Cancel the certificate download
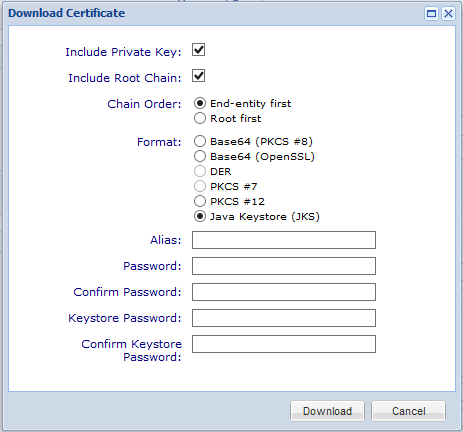Image resolution: width=463 pixels, height=432 pixels. click(x=408, y=411)
